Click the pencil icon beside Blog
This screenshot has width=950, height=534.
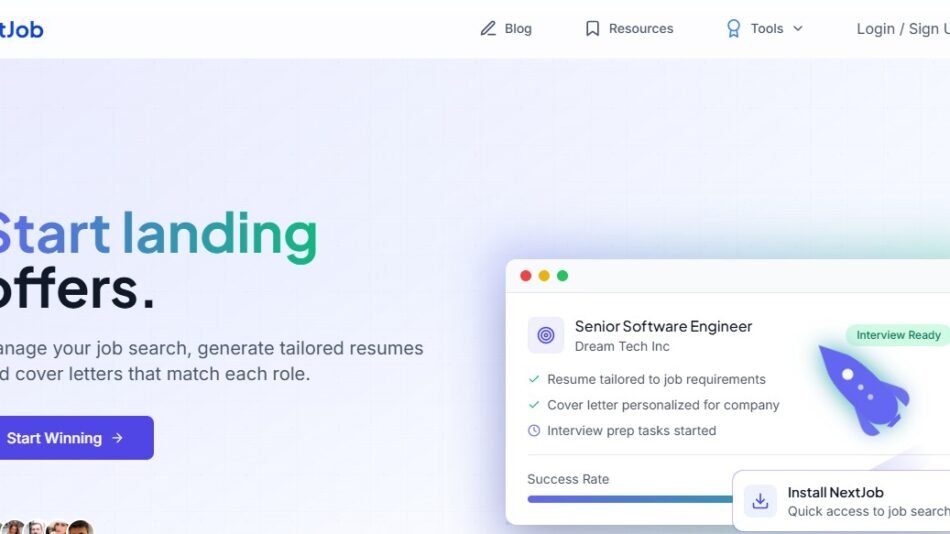pos(488,29)
